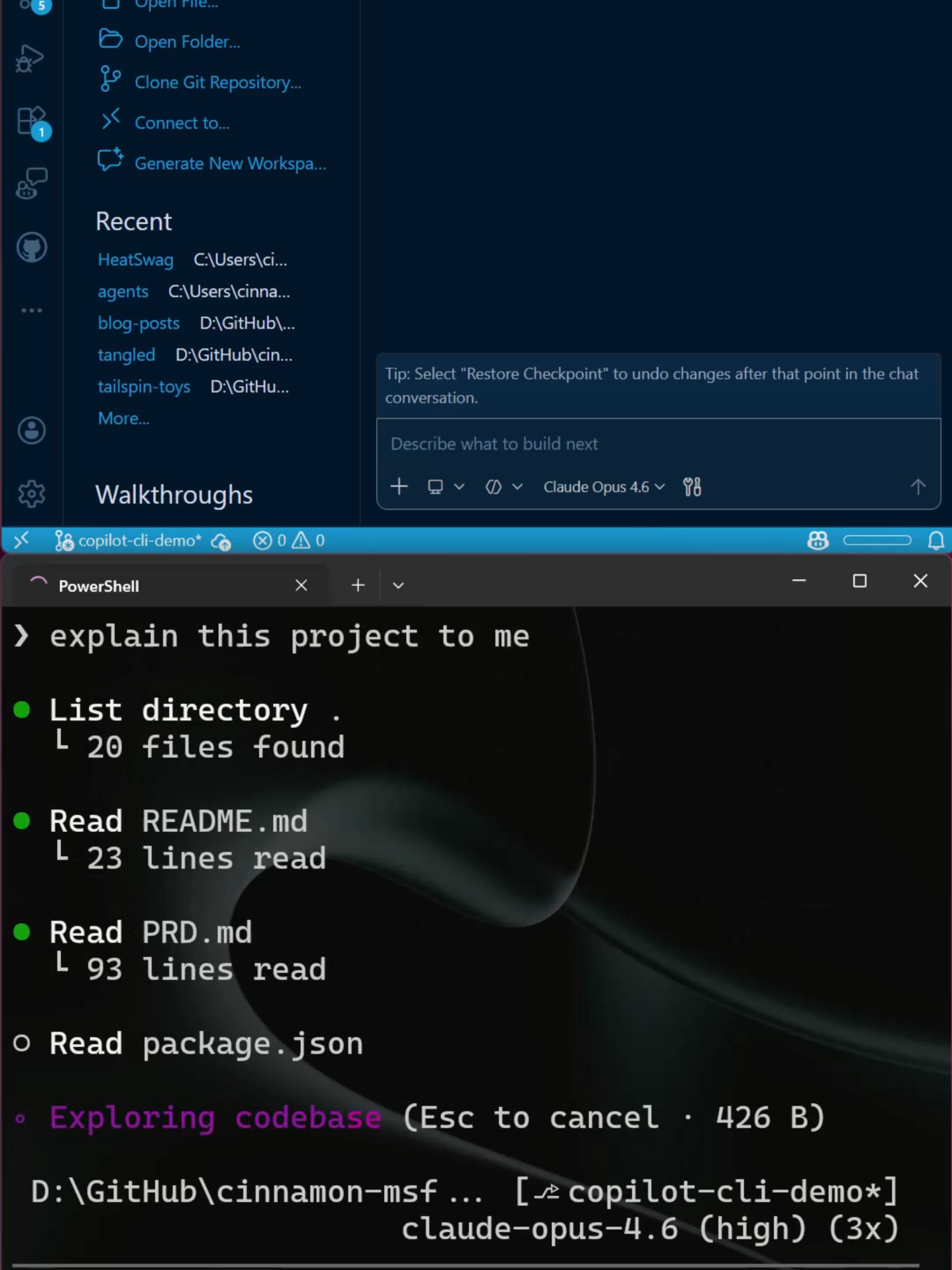Click '93 lines read' text
The height and width of the screenshot is (1270, 952).
tap(206, 970)
